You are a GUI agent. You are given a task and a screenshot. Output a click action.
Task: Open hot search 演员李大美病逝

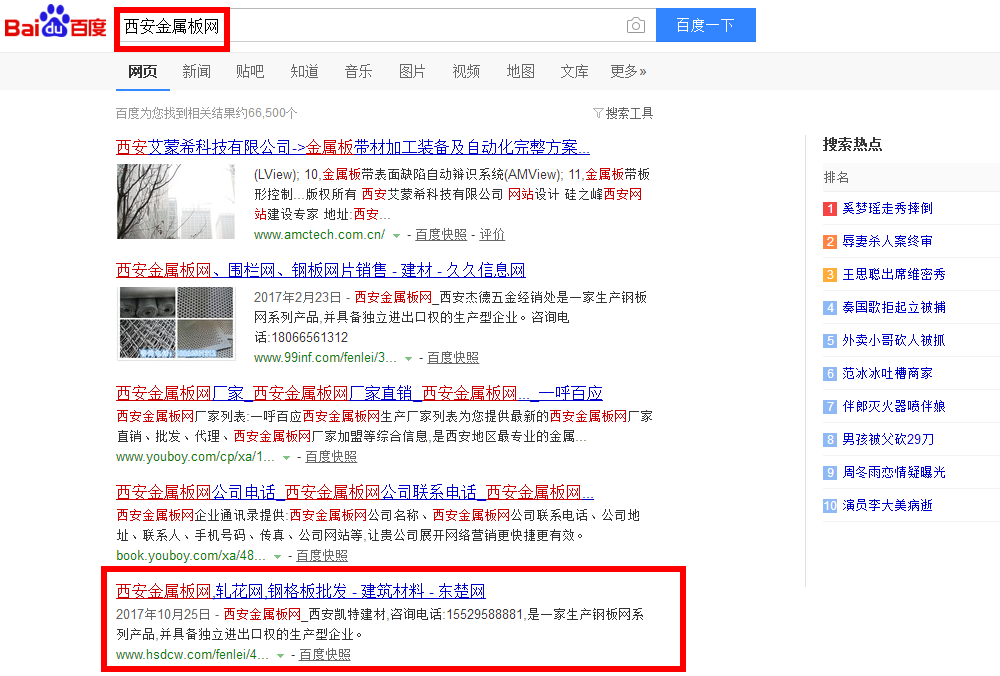pos(887,506)
